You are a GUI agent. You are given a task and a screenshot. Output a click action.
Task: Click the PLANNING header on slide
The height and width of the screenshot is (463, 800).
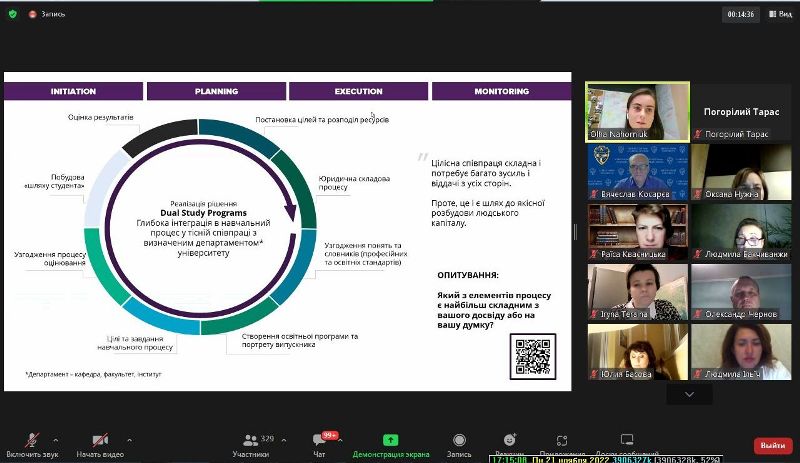[216, 91]
